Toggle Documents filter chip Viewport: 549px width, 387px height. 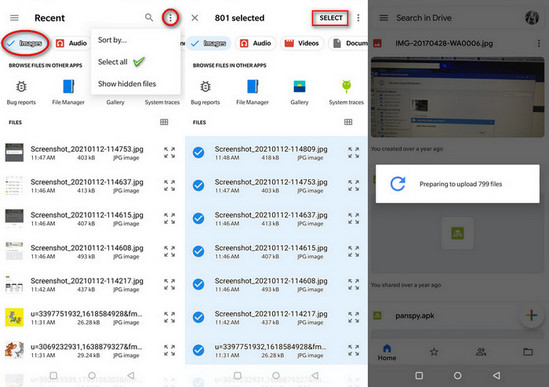pyautogui.click(x=348, y=43)
